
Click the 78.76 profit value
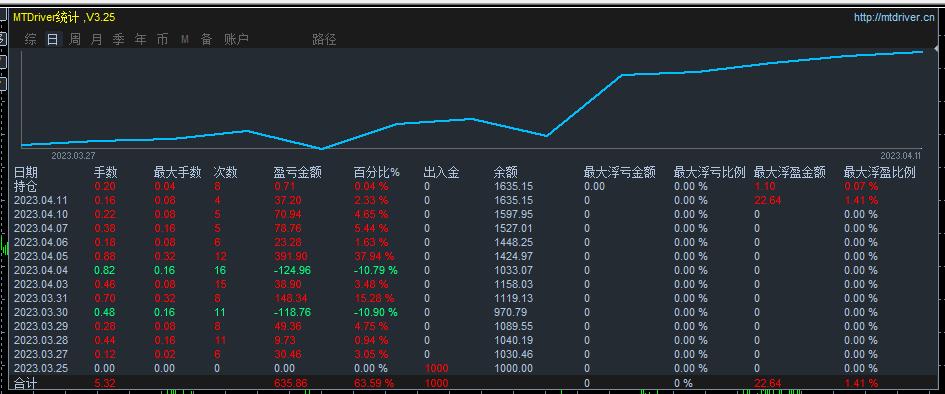[287, 228]
